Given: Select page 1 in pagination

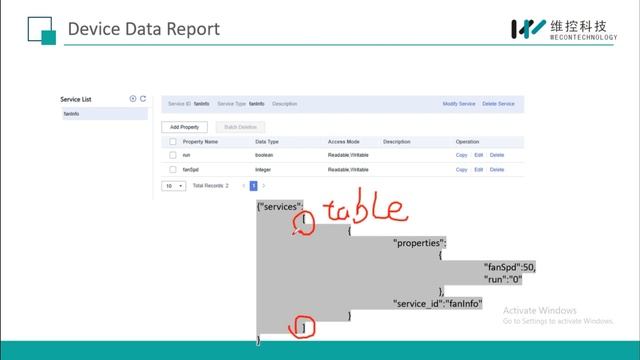Looking at the screenshot, I should pos(253,186).
